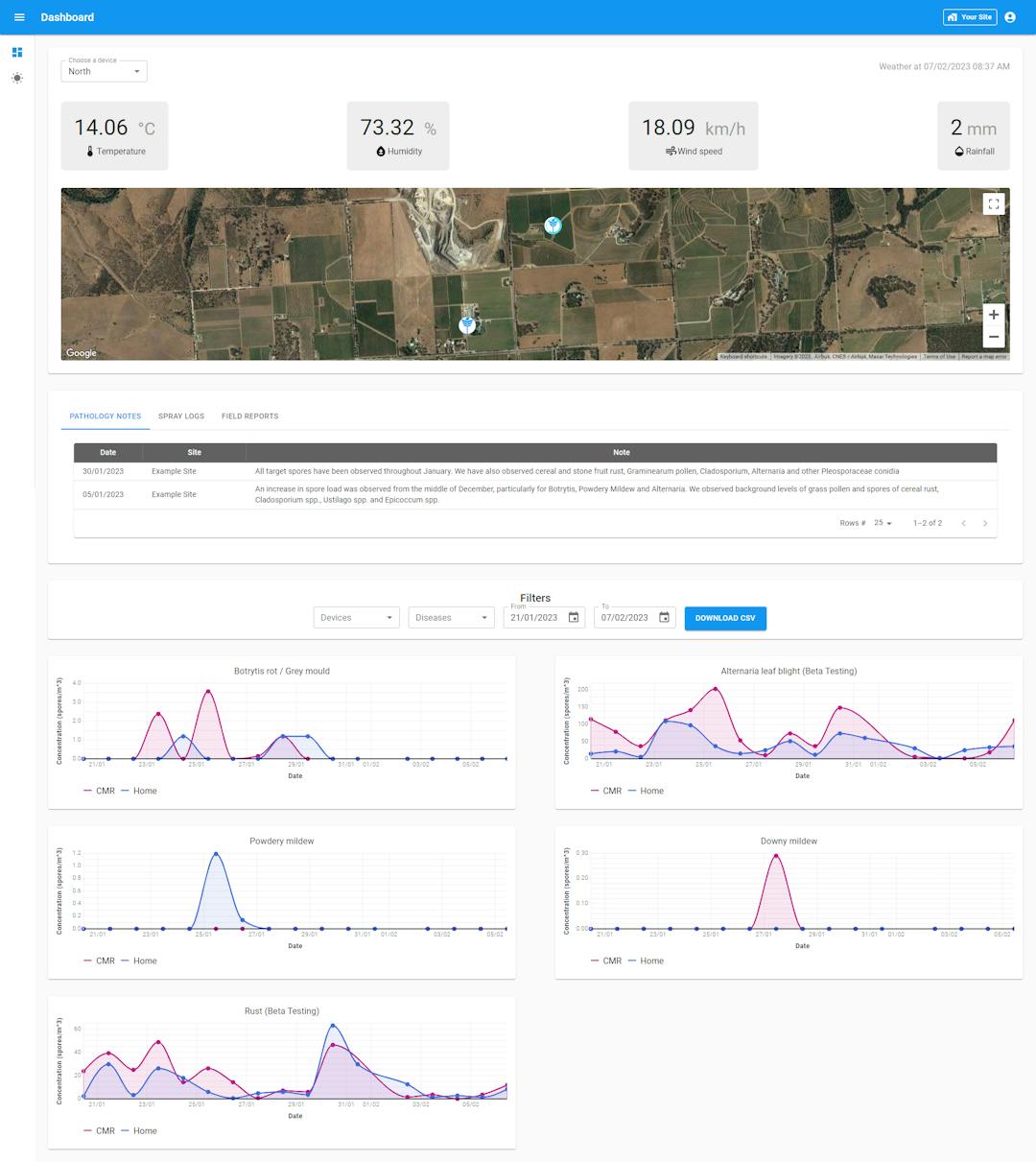This screenshot has height=1162, width=1036.
Task: Open the Rows per page selector
Action: click(881, 523)
